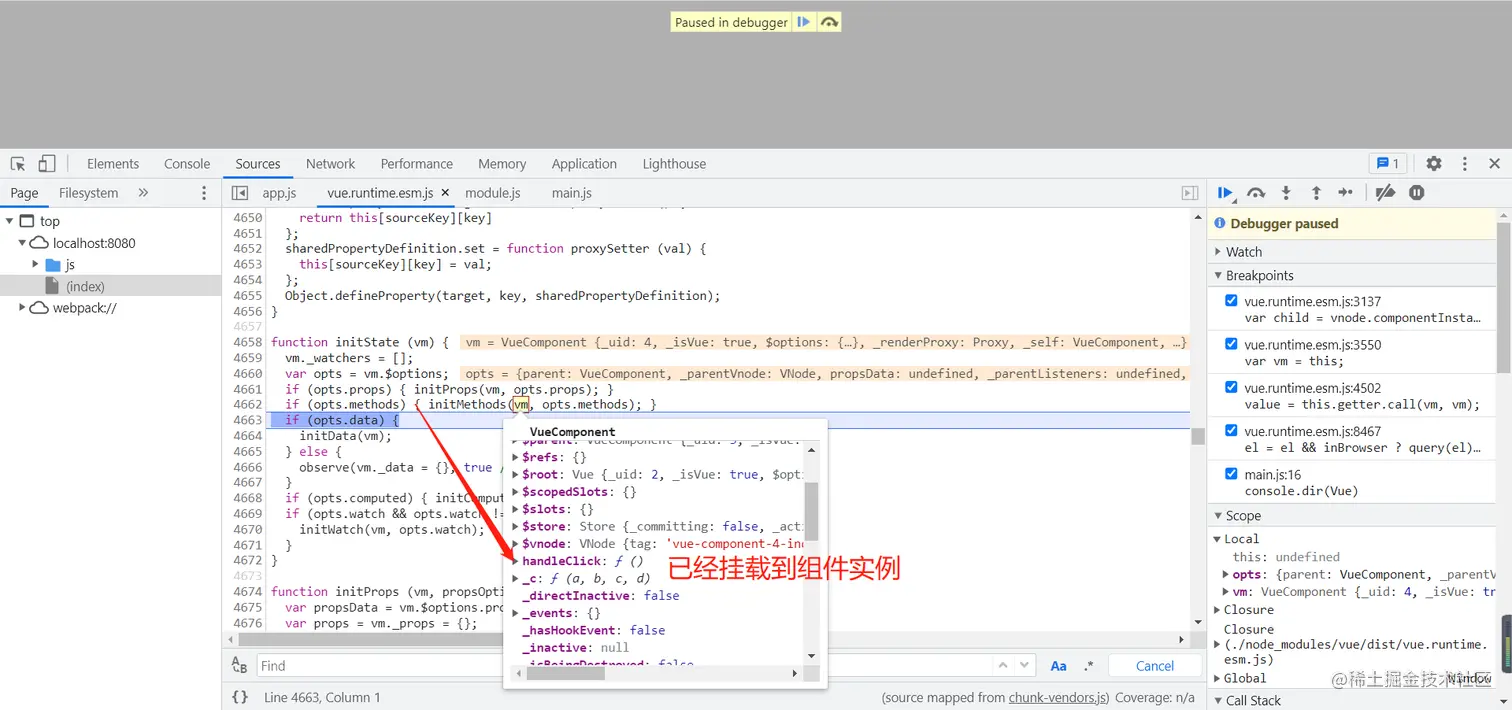
Task: Click step over button in Paused in debugger overlay
Action: coord(829,22)
